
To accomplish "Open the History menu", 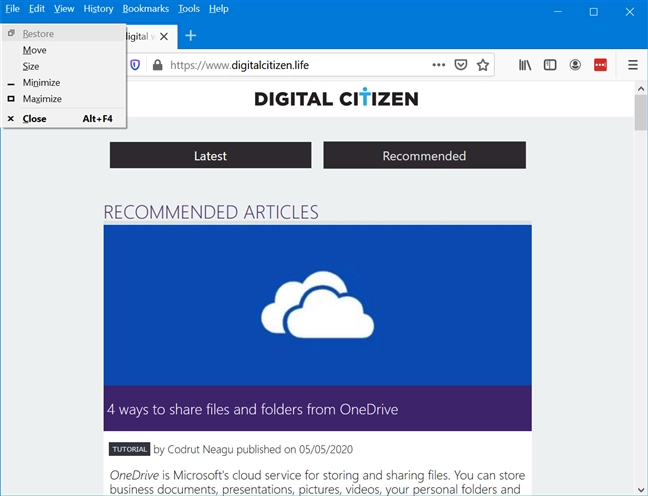I will pos(98,9).
